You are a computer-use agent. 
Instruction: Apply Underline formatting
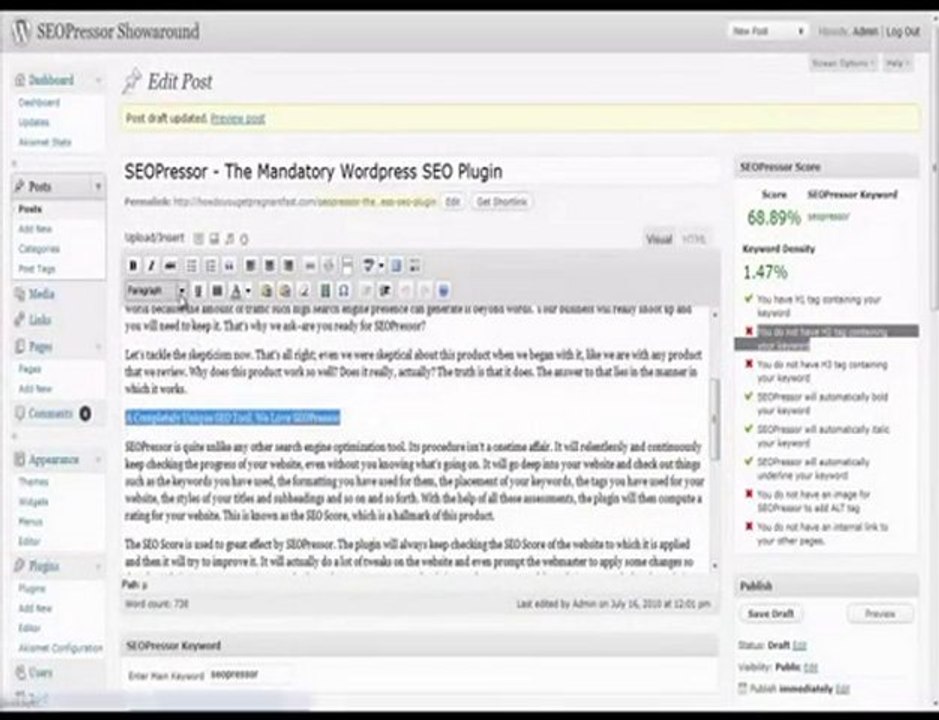198,291
